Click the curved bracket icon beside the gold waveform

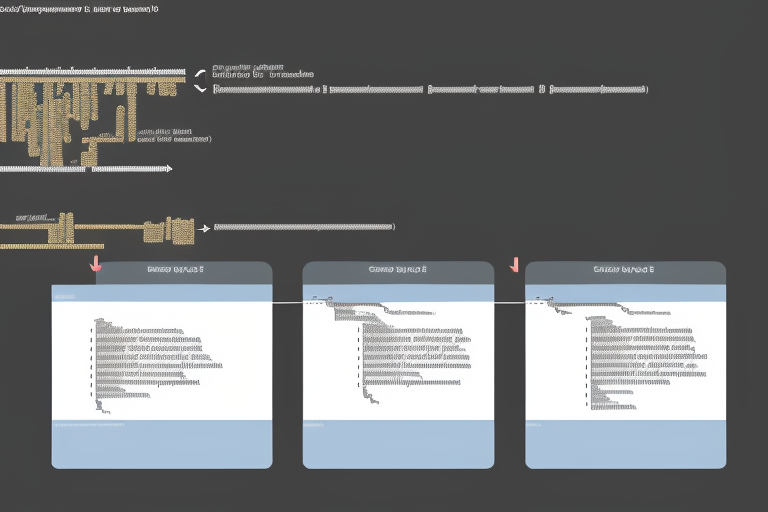click(199, 80)
